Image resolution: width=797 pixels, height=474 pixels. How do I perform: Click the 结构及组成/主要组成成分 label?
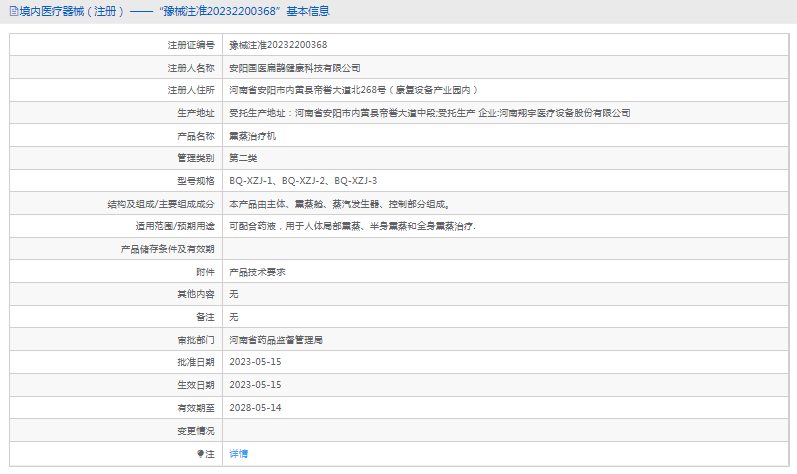coord(161,204)
